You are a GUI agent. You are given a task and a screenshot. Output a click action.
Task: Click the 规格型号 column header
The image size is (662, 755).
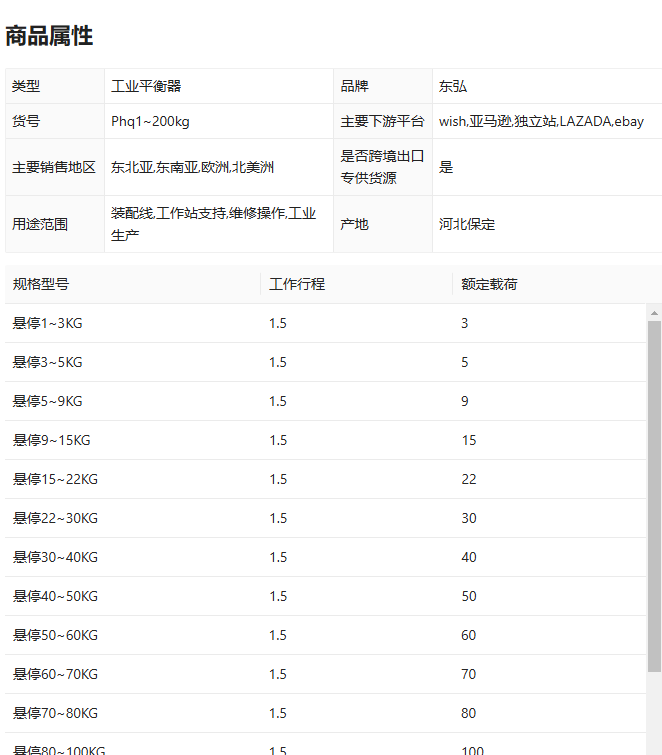(x=41, y=284)
